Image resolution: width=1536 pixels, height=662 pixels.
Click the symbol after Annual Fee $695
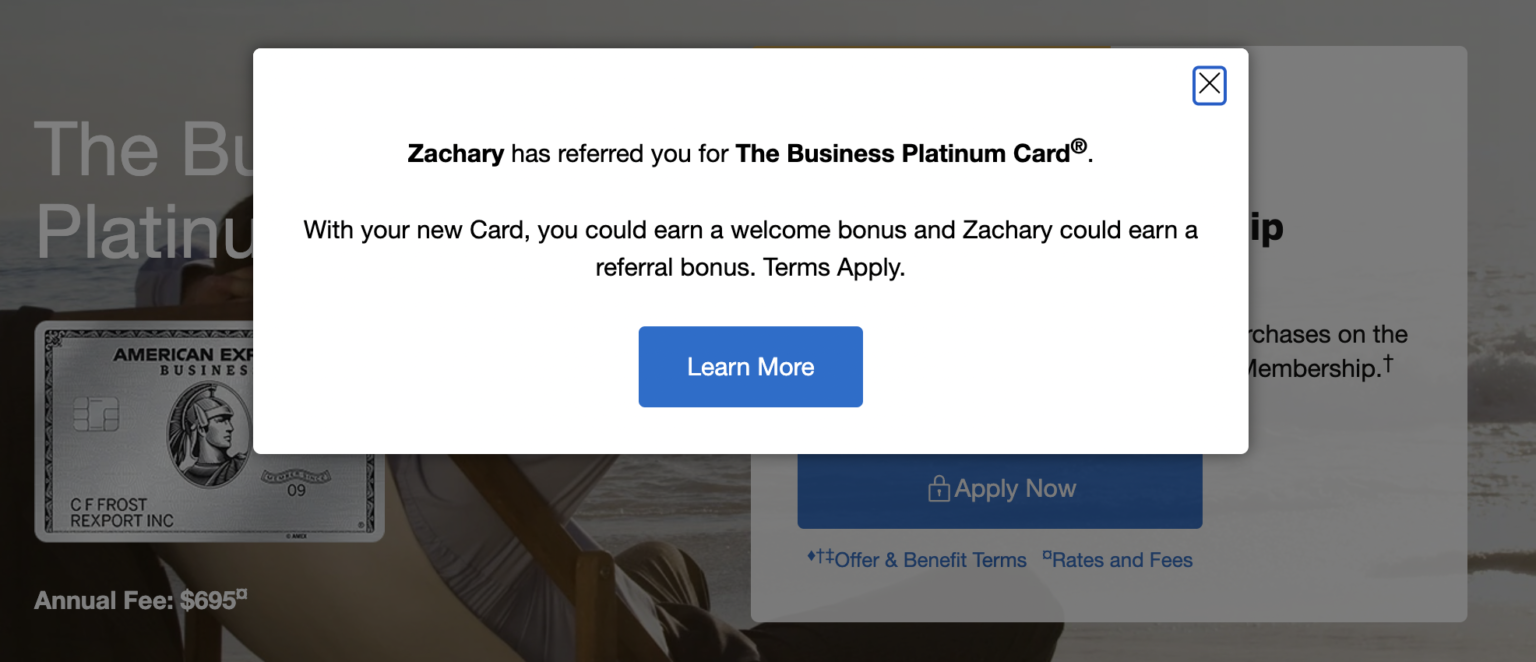pyautogui.click(x=243, y=597)
